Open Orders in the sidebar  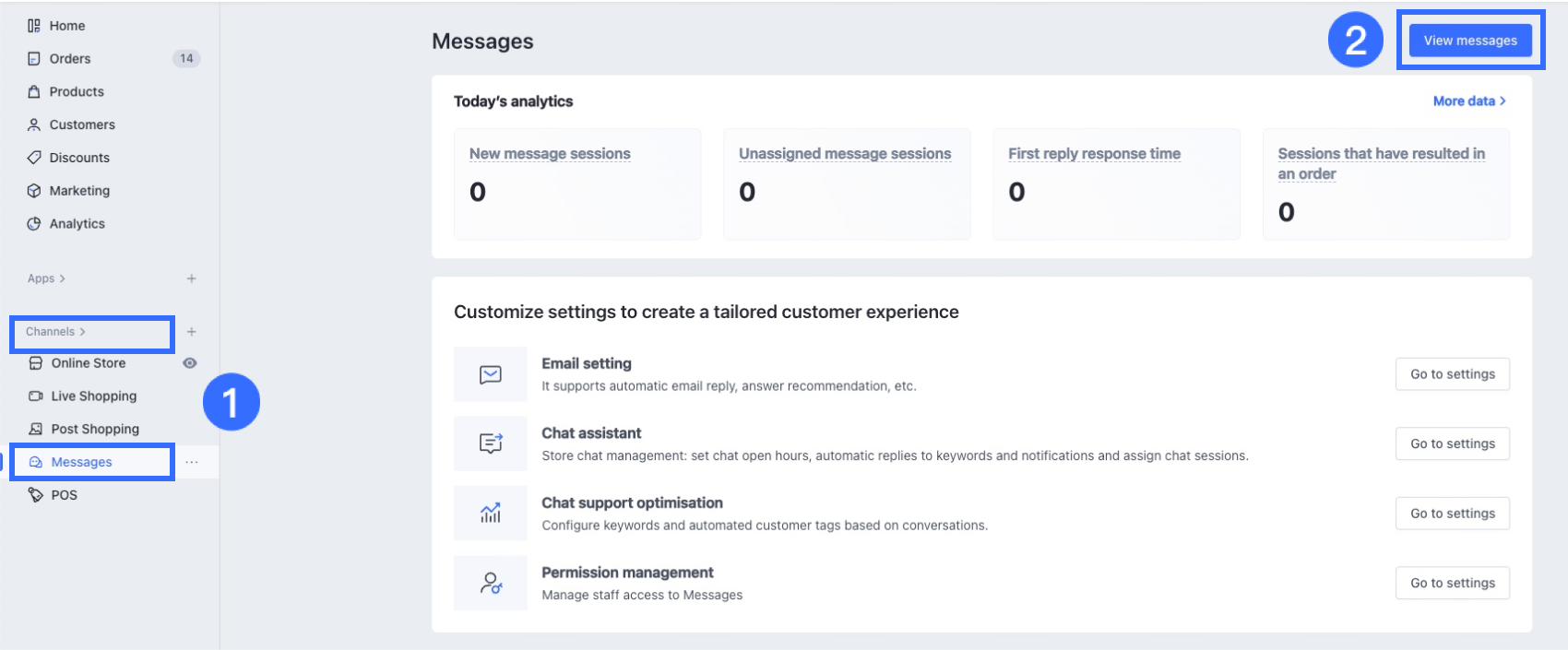tap(70, 59)
